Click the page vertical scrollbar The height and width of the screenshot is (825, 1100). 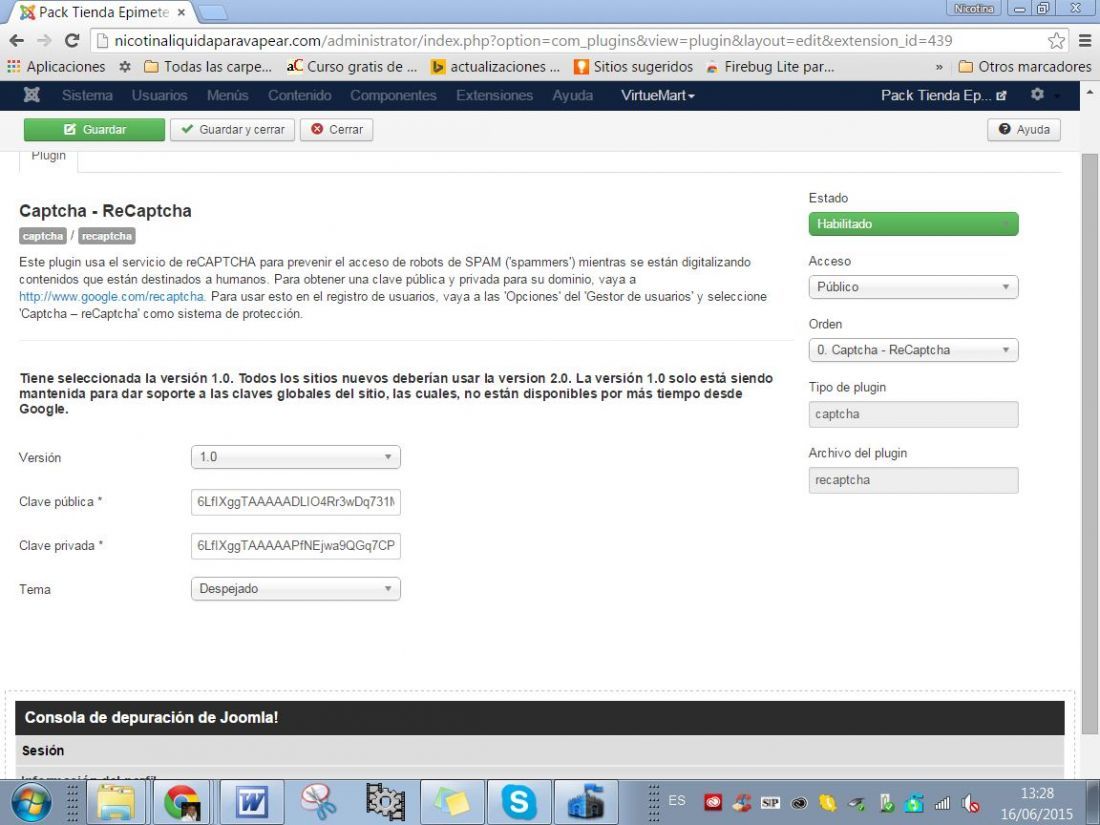coord(1089,442)
